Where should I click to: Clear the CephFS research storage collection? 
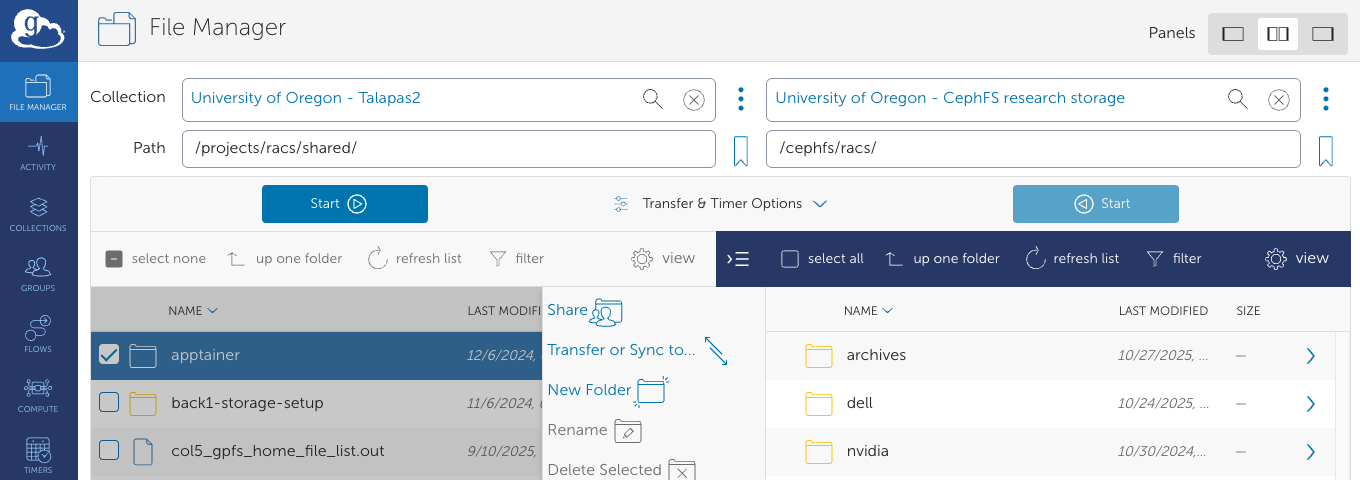click(1279, 99)
